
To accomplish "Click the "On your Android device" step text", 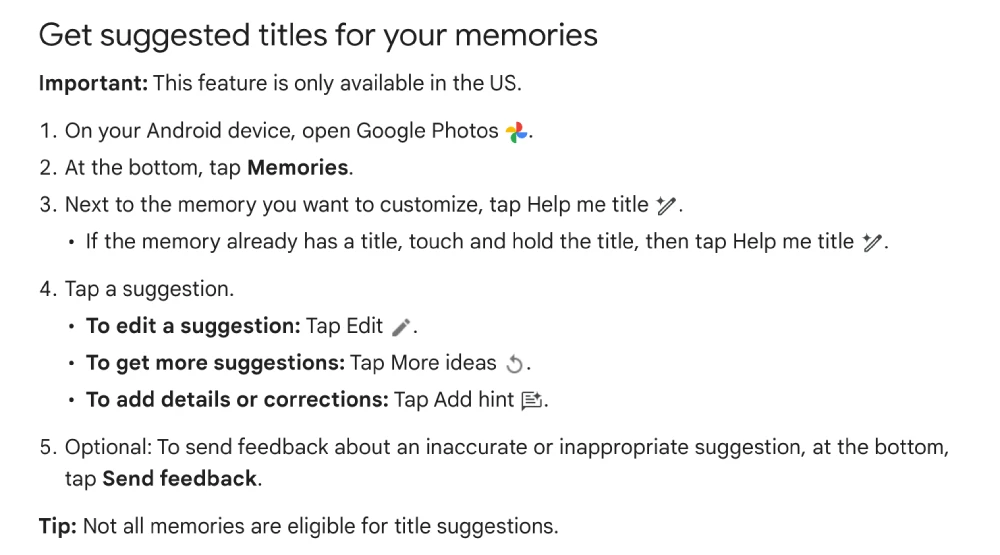I will pyautogui.click(x=282, y=131).
